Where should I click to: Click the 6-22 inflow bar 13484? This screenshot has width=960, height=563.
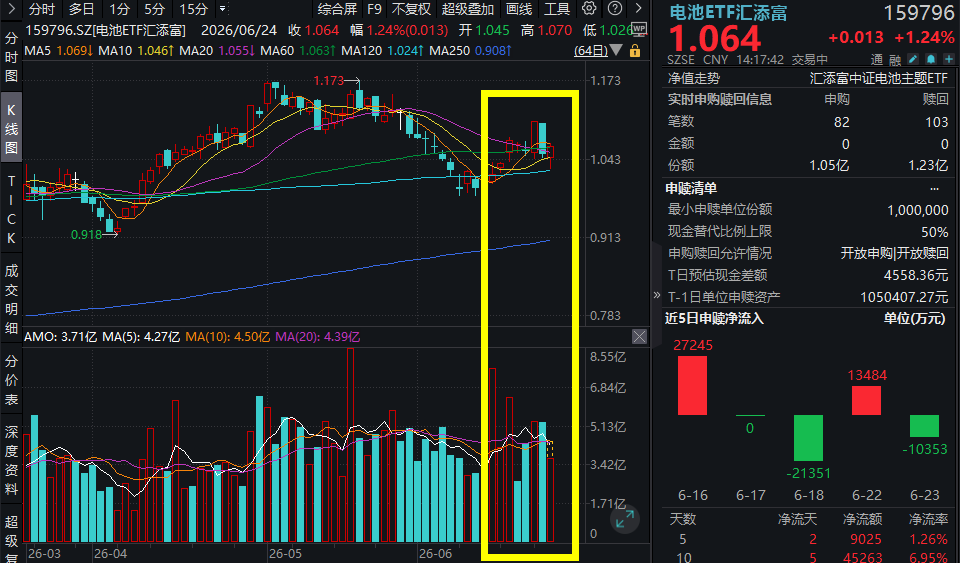pyautogui.click(x=866, y=400)
